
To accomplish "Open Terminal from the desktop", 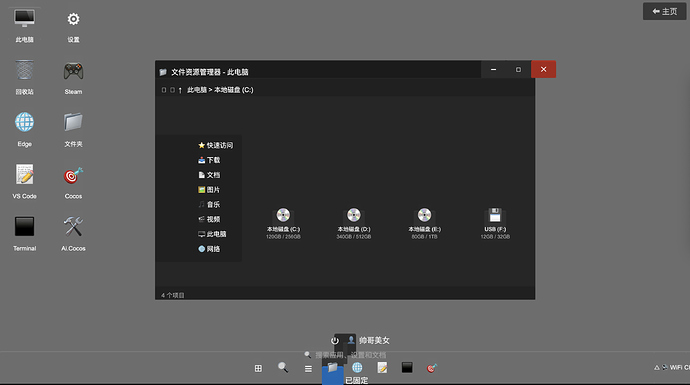I will click(x=24, y=234).
